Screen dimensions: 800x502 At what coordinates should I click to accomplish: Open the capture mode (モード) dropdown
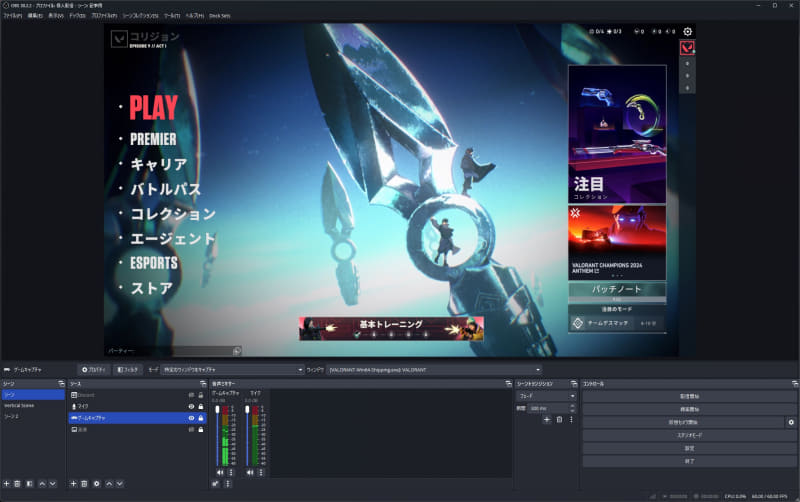coord(233,370)
